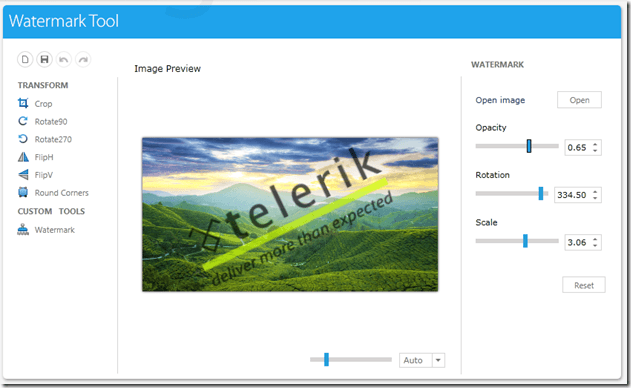Decrease Scale with the down spinner
The height and width of the screenshot is (388, 631).
(595, 246)
